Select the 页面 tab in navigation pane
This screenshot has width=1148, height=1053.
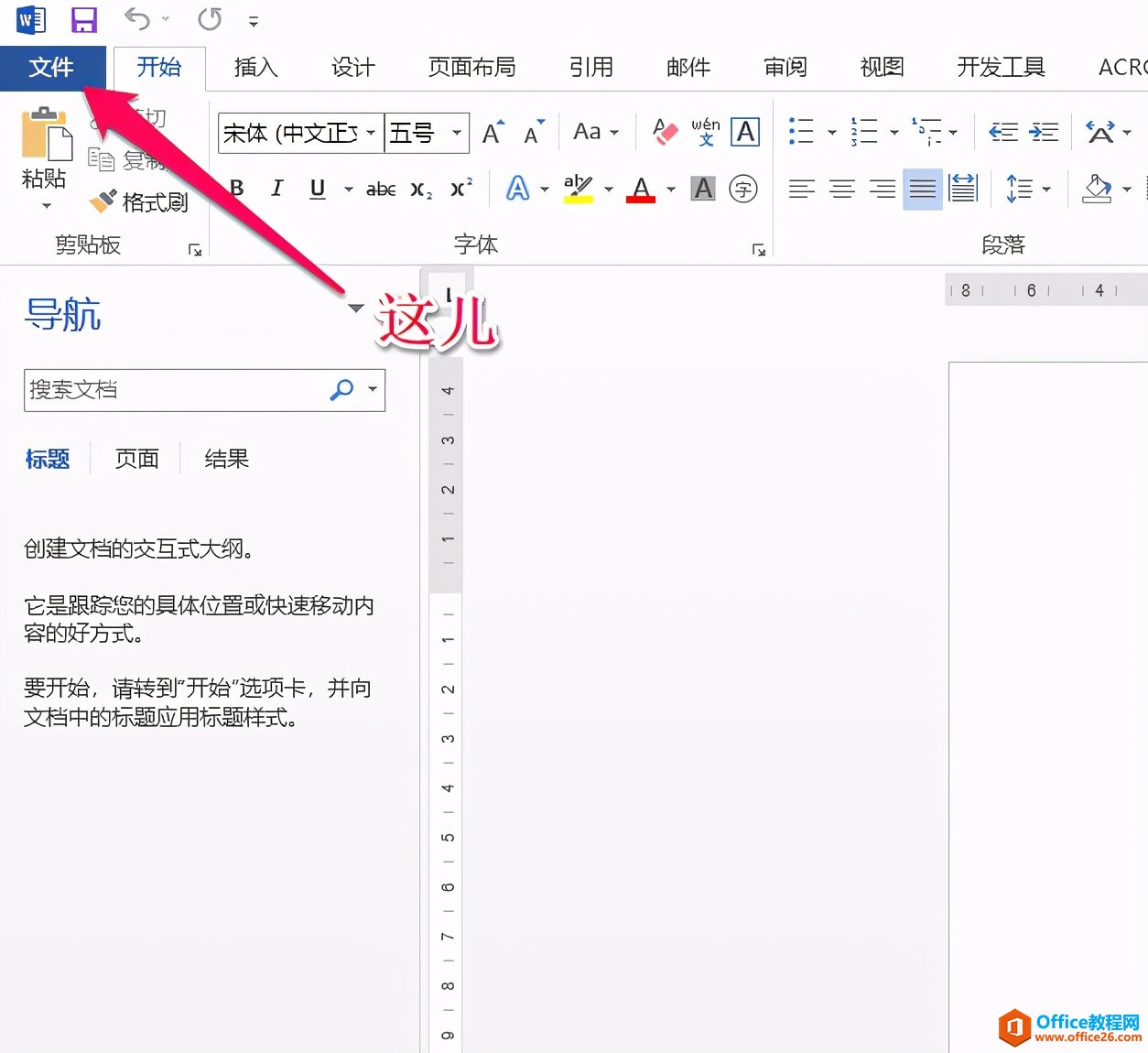tap(136, 459)
